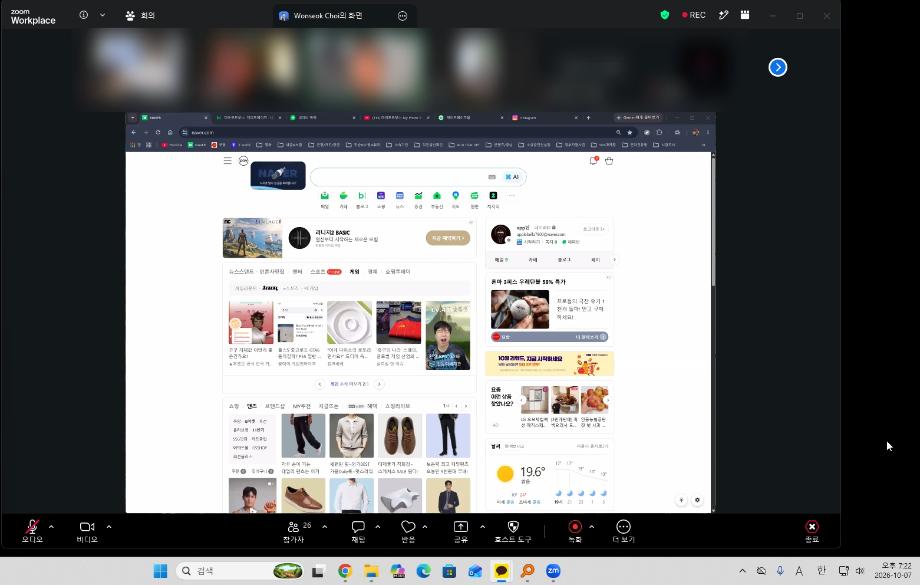
Task: Open the Zoom annotation wand icon
Action: (x=723, y=15)
